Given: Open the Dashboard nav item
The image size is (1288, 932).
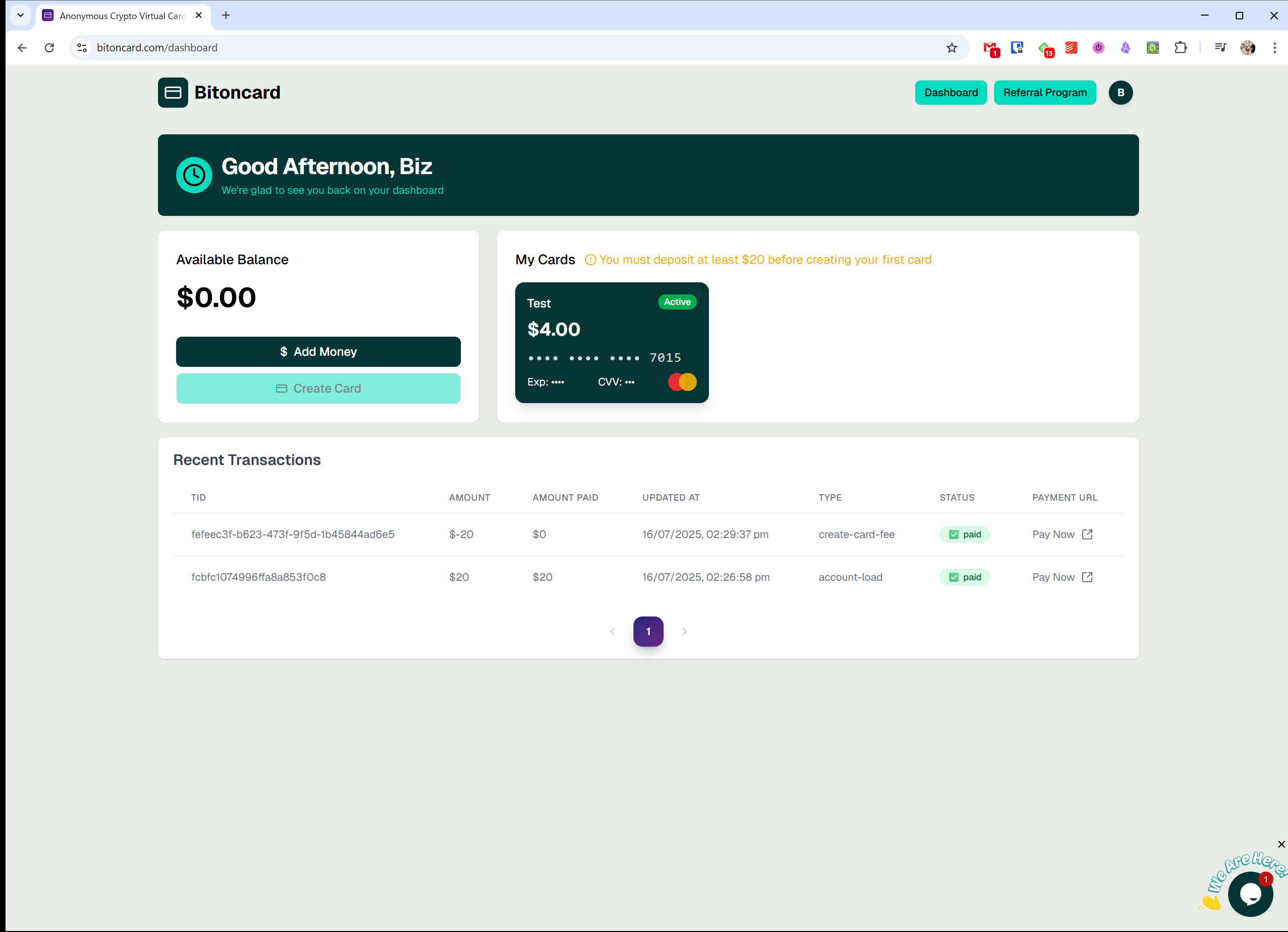Looking at the screenshot, I should [950, 93].
